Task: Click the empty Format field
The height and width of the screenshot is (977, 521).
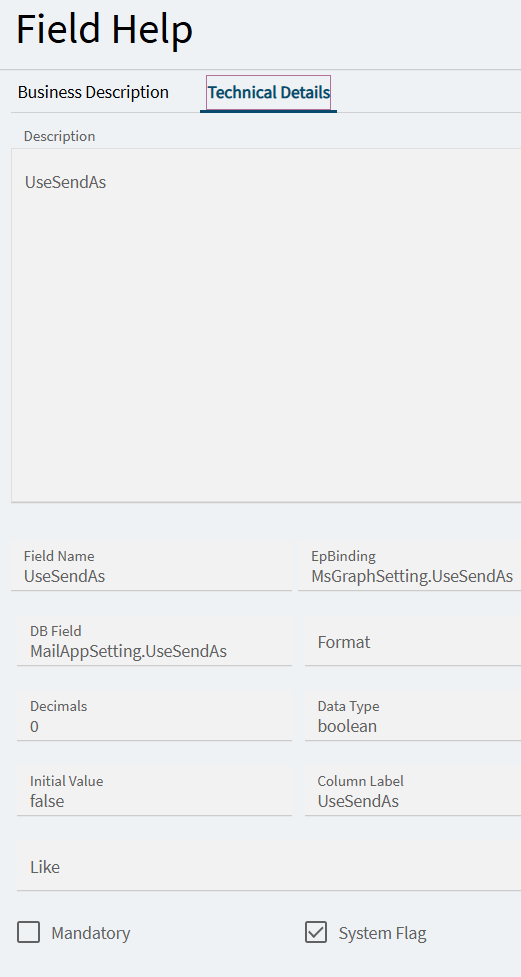Action: point(413,641)
